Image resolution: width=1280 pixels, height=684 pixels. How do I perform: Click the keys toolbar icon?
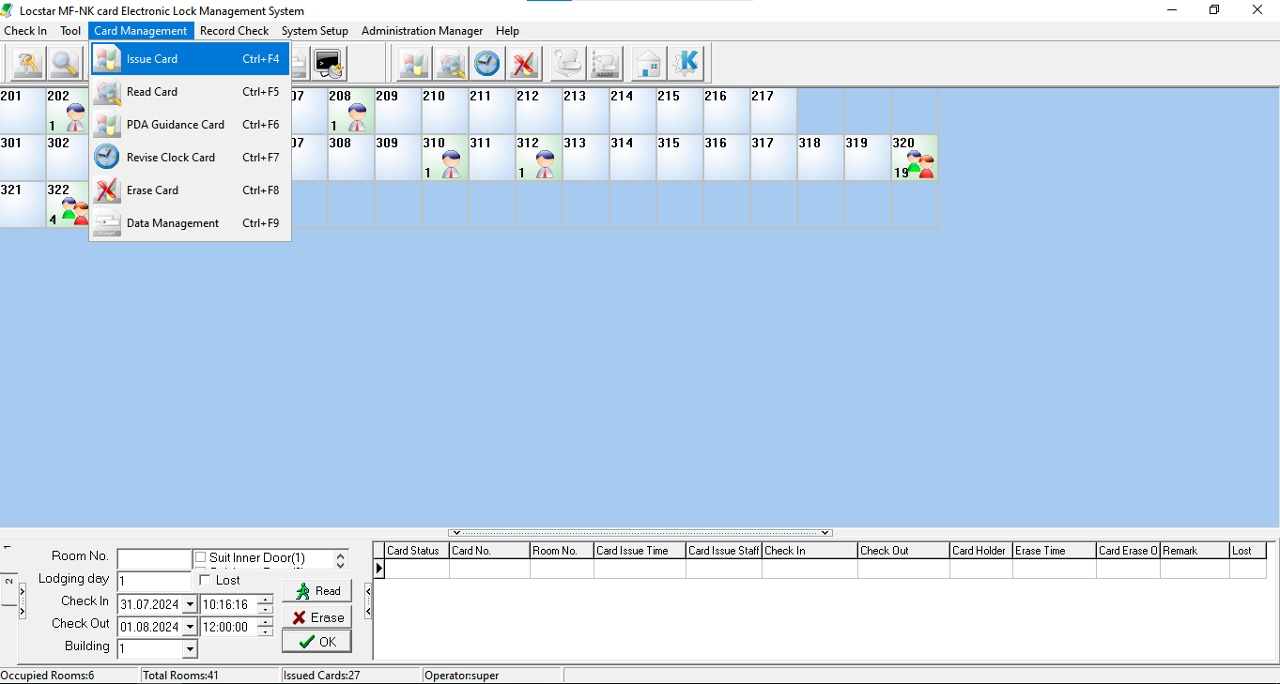click(x=27, y=64)
